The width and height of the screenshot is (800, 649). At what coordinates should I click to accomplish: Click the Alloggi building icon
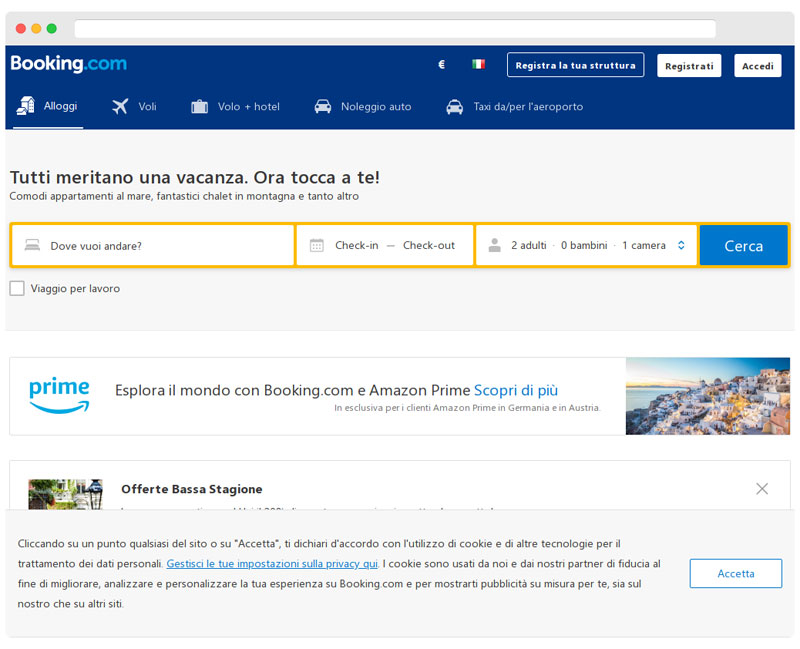pos(26,106)
